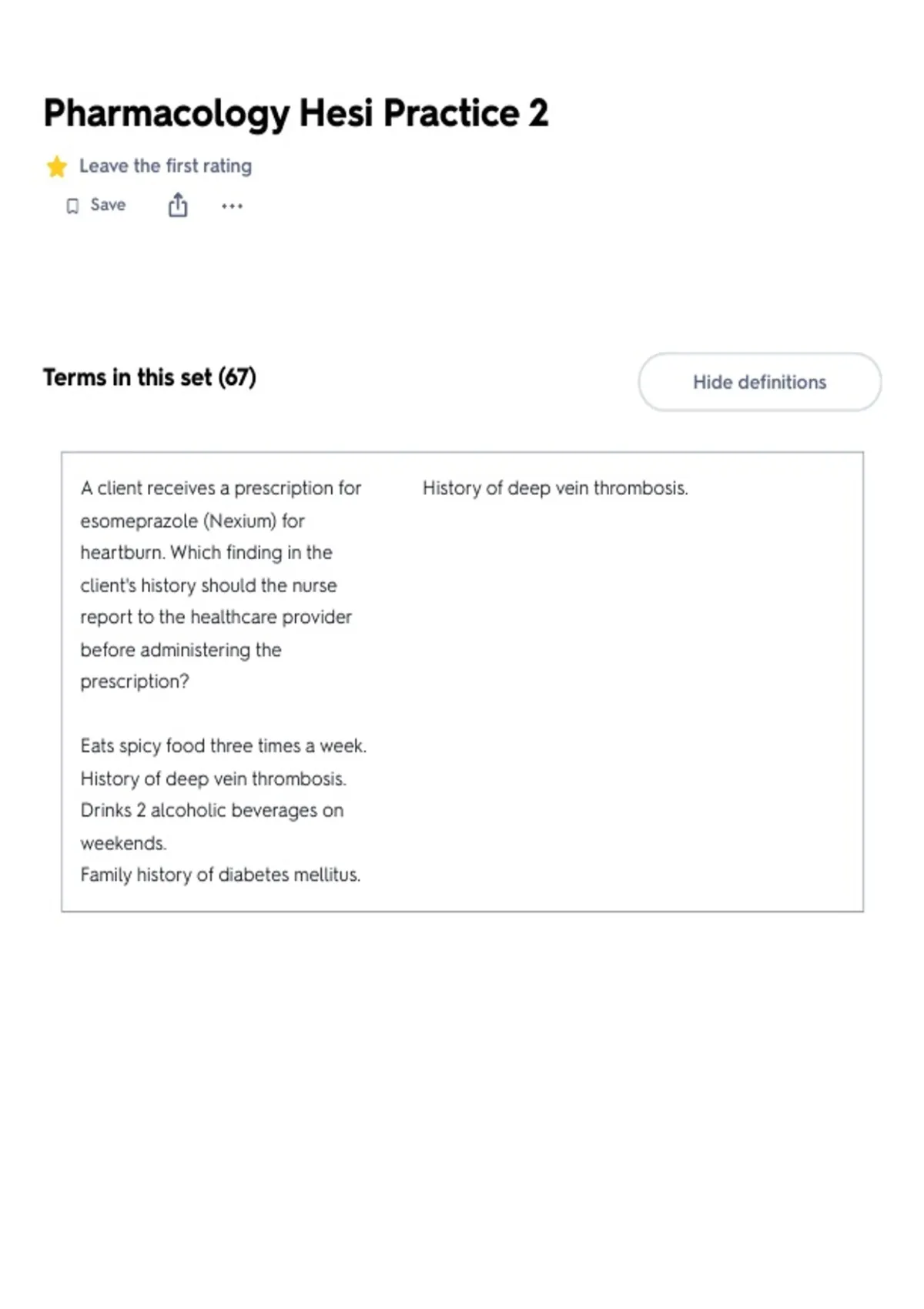924x1309 pixels.
Task: Click the word heartburn in the question
Action: coord(122,553)
